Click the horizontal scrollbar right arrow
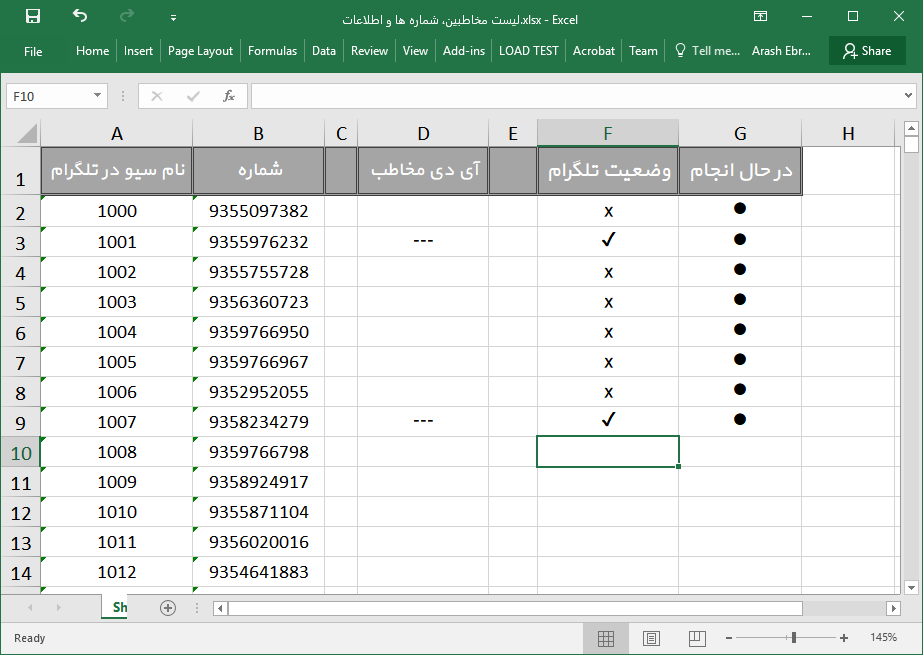The width and height of the screenshot is (923, 655). pos(894,608)
